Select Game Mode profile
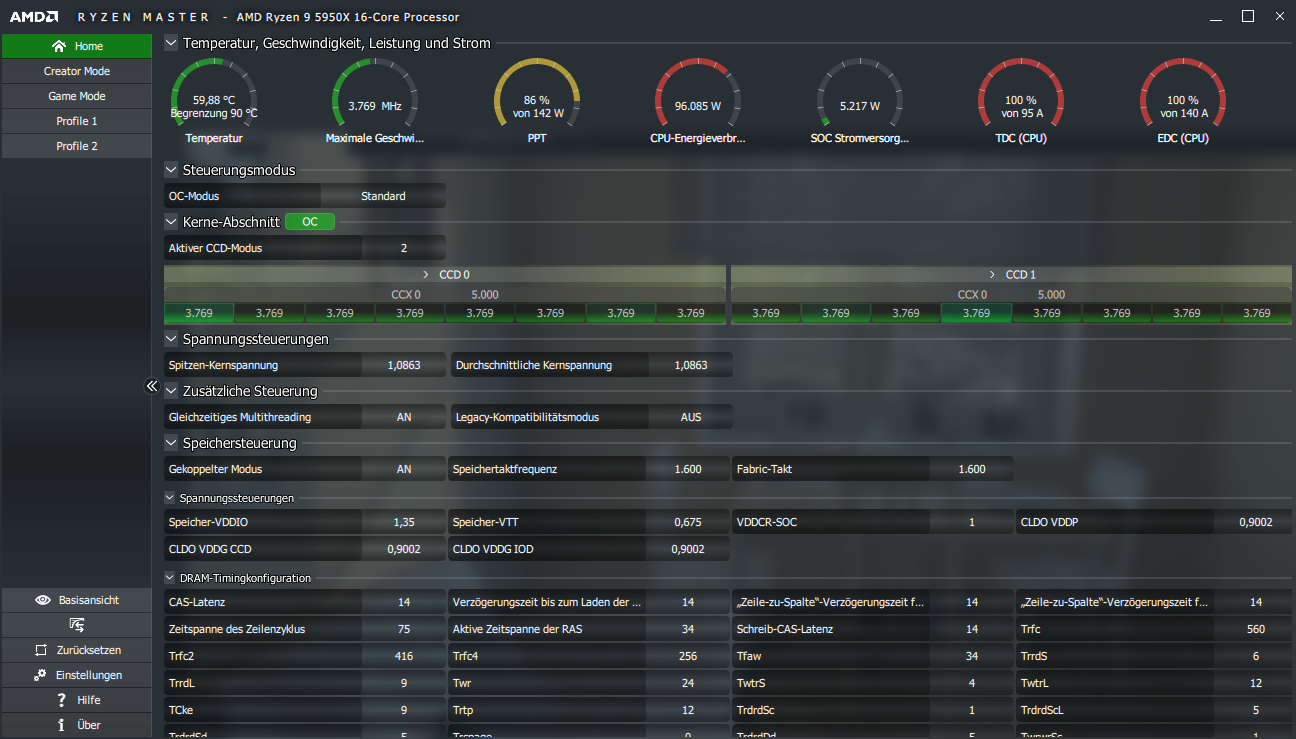This screenshot has height=739, width=1296. coord(76,96)
